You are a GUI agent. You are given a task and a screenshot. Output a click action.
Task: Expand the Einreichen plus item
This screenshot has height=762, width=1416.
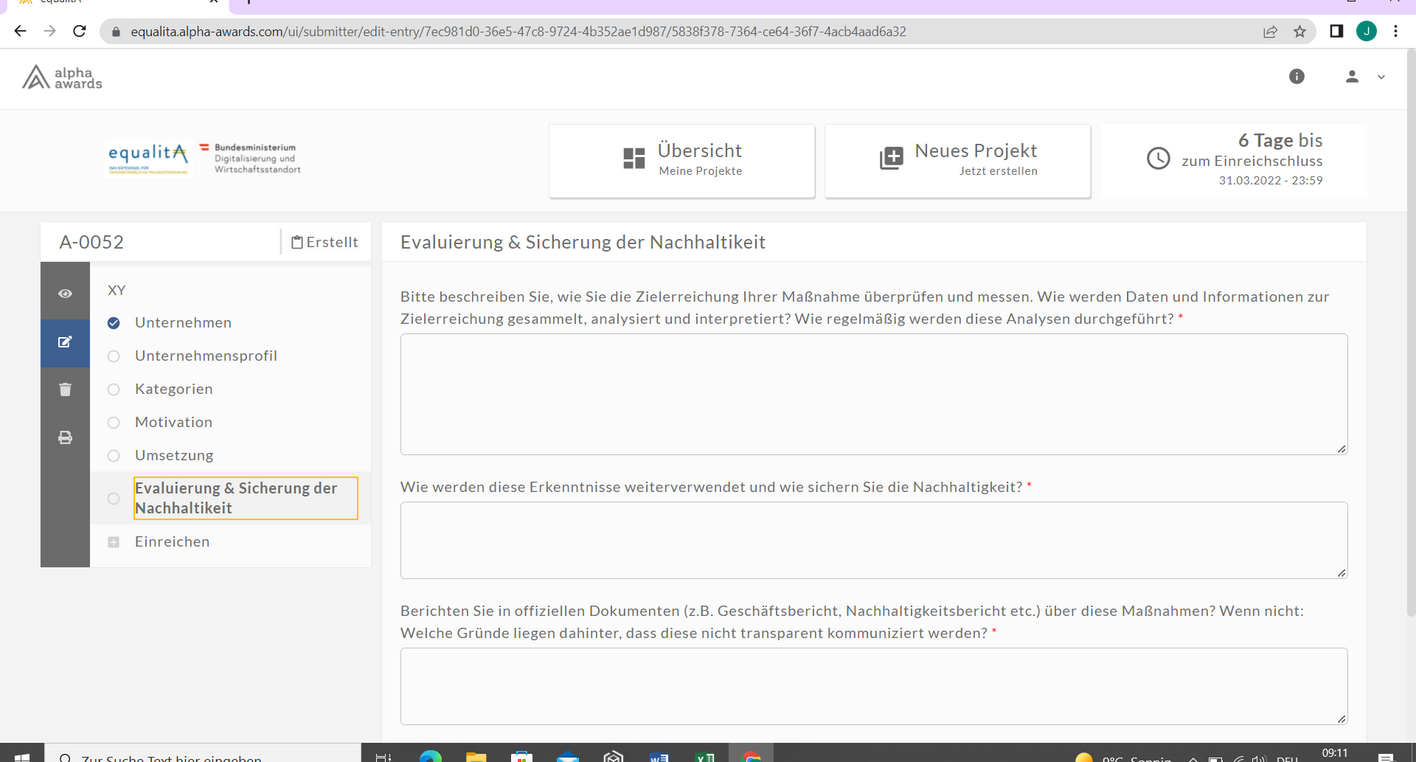coord(114,542)
